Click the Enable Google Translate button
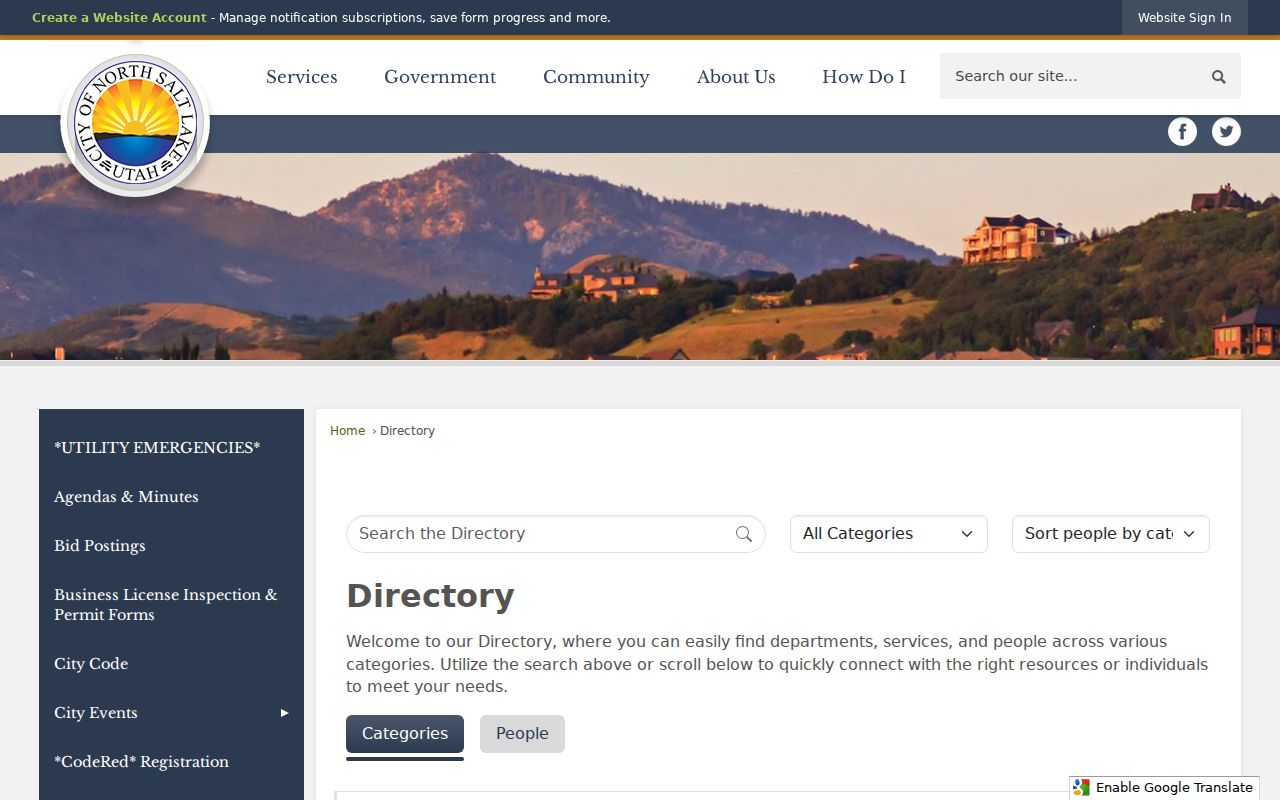1280x800 pixels. tap(1164, 788)
